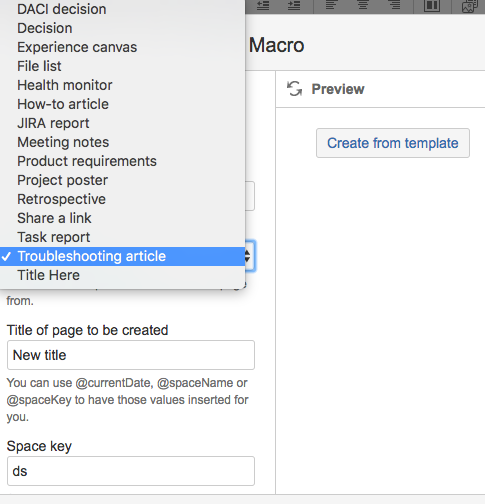
Task: Click the Preview heading label
Action: [x=338, y=89]
